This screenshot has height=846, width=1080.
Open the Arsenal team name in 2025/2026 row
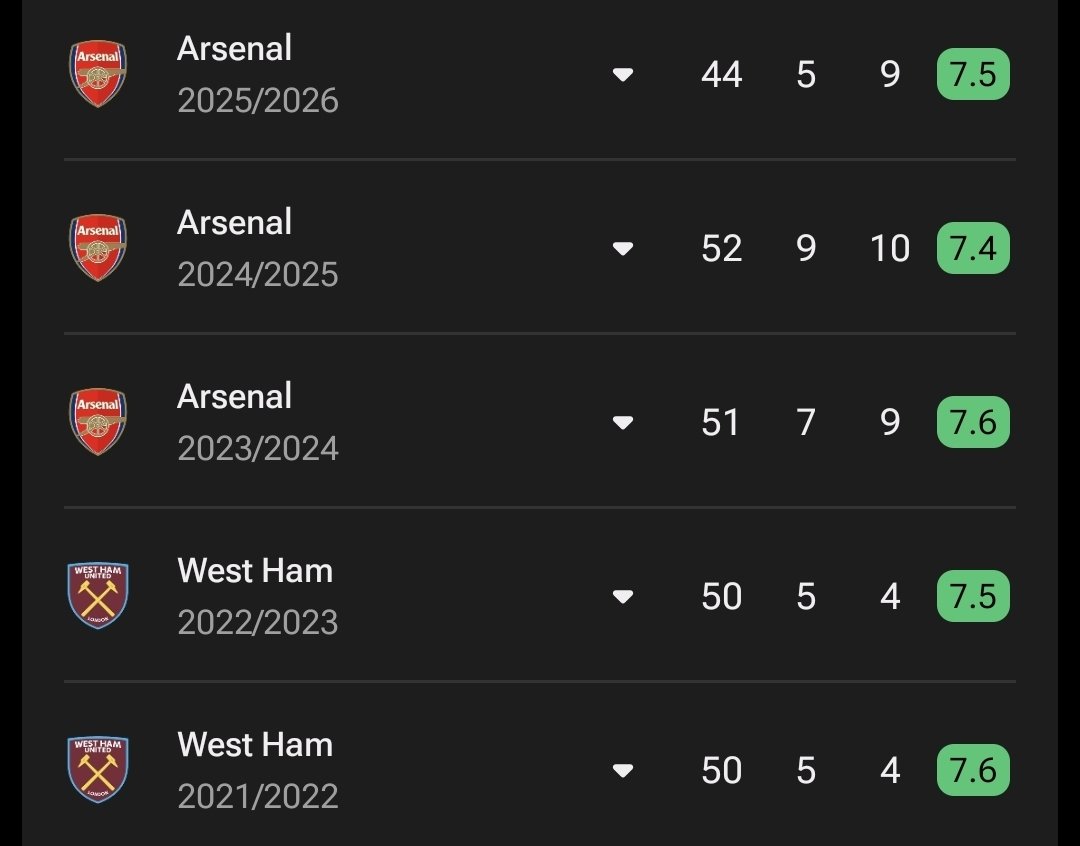point(235,48)
